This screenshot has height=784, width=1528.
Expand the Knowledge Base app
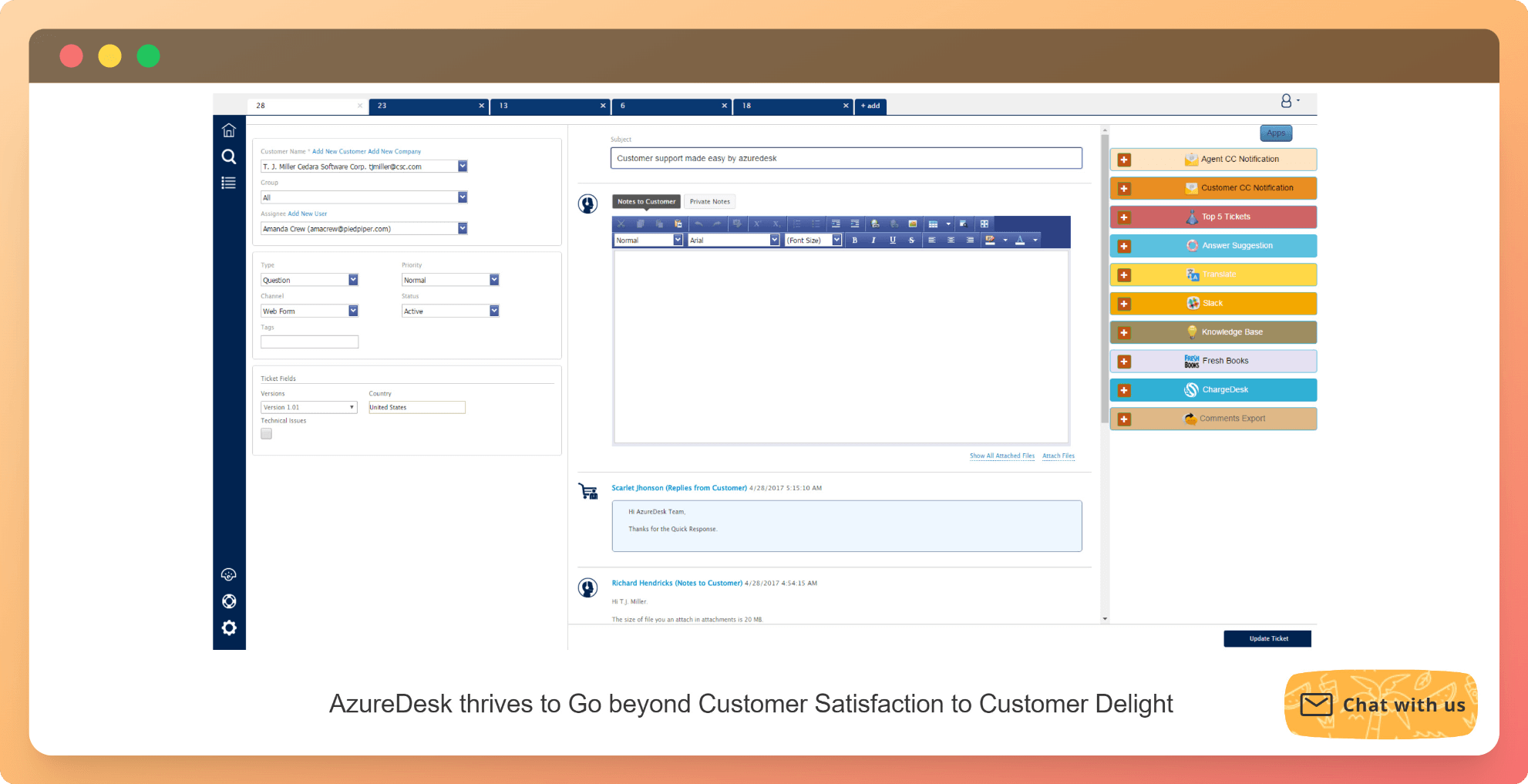1124,332
